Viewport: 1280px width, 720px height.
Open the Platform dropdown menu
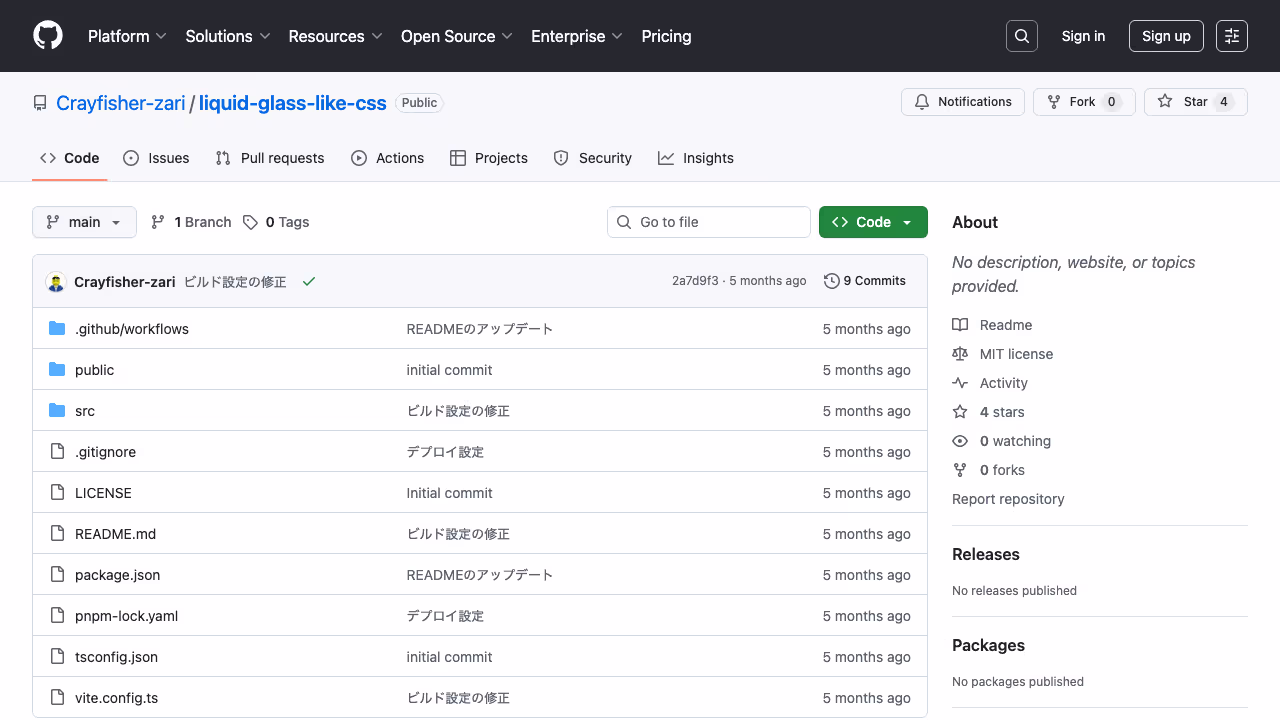(127, 36)
